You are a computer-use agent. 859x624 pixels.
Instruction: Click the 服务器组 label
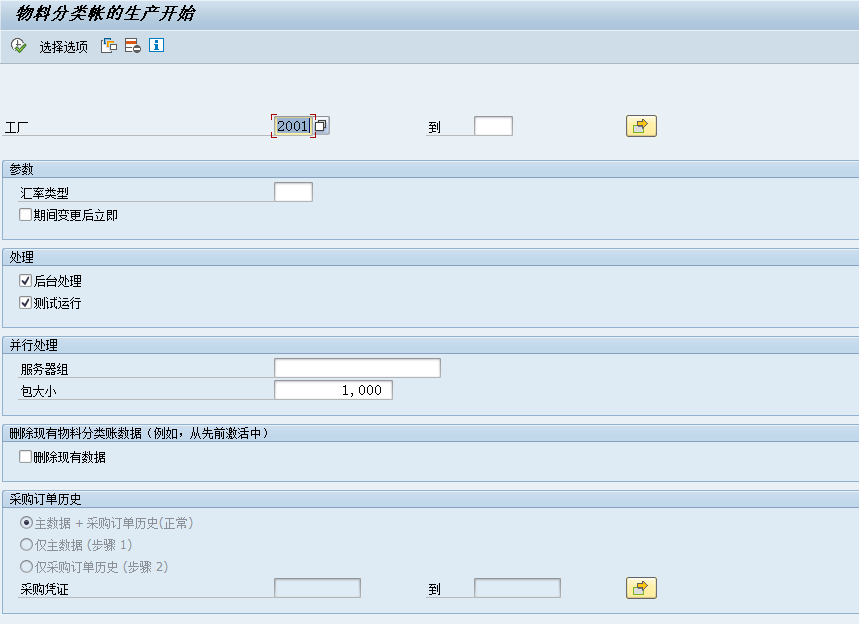click(44, 370)
